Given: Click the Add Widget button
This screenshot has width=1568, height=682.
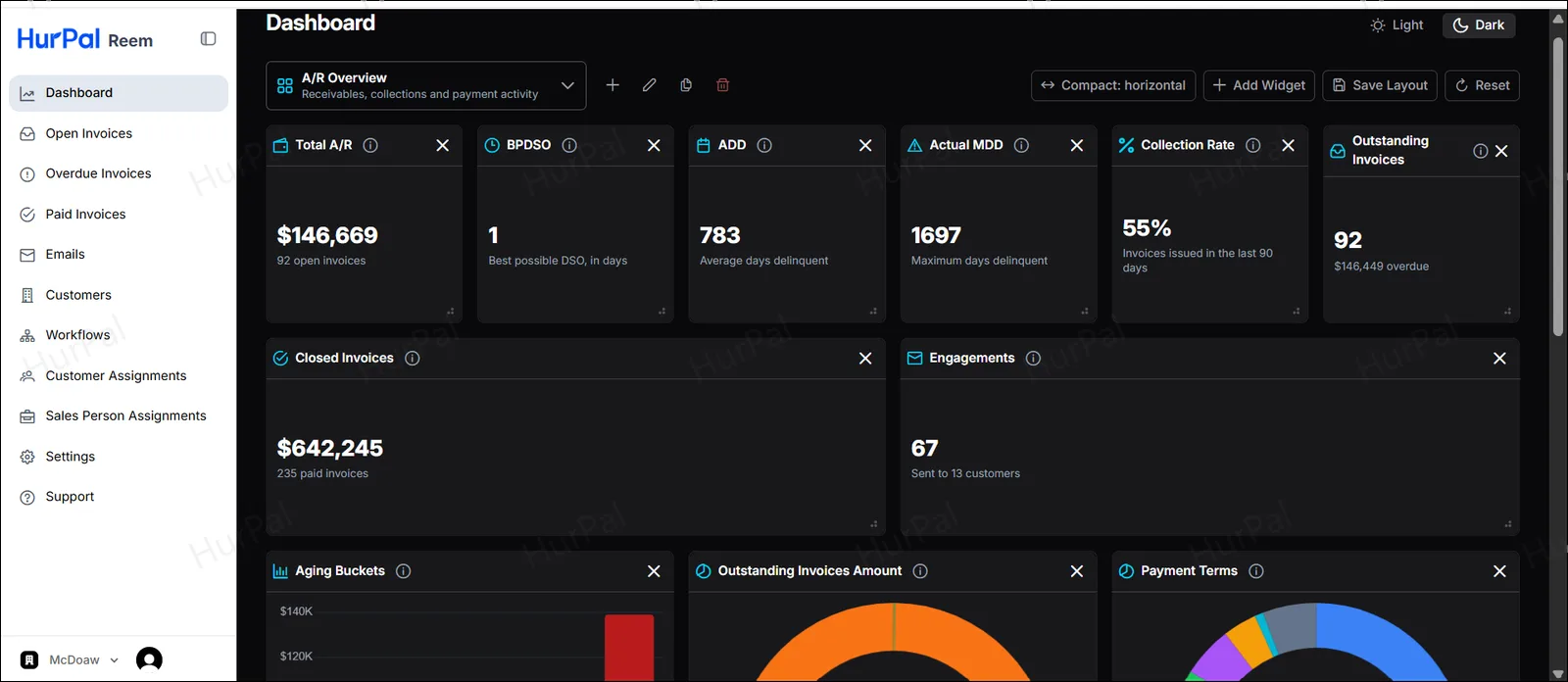Looking at the screenshot, I should (x=1259, y=85).
